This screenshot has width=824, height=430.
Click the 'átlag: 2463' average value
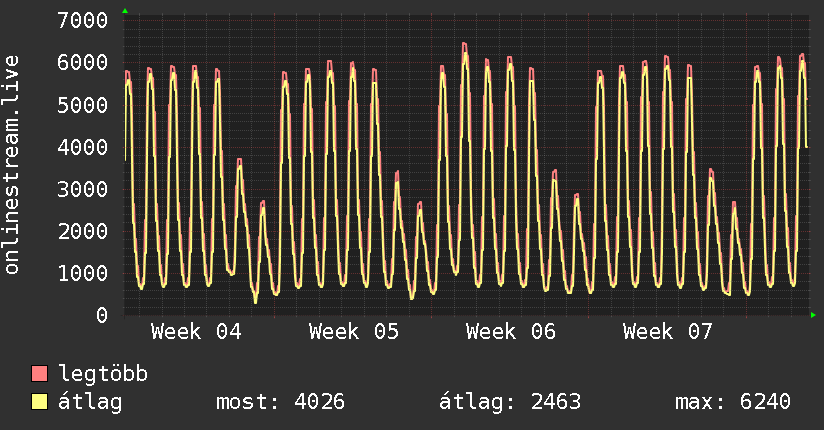pyautogui.click(x=510, y=402)
